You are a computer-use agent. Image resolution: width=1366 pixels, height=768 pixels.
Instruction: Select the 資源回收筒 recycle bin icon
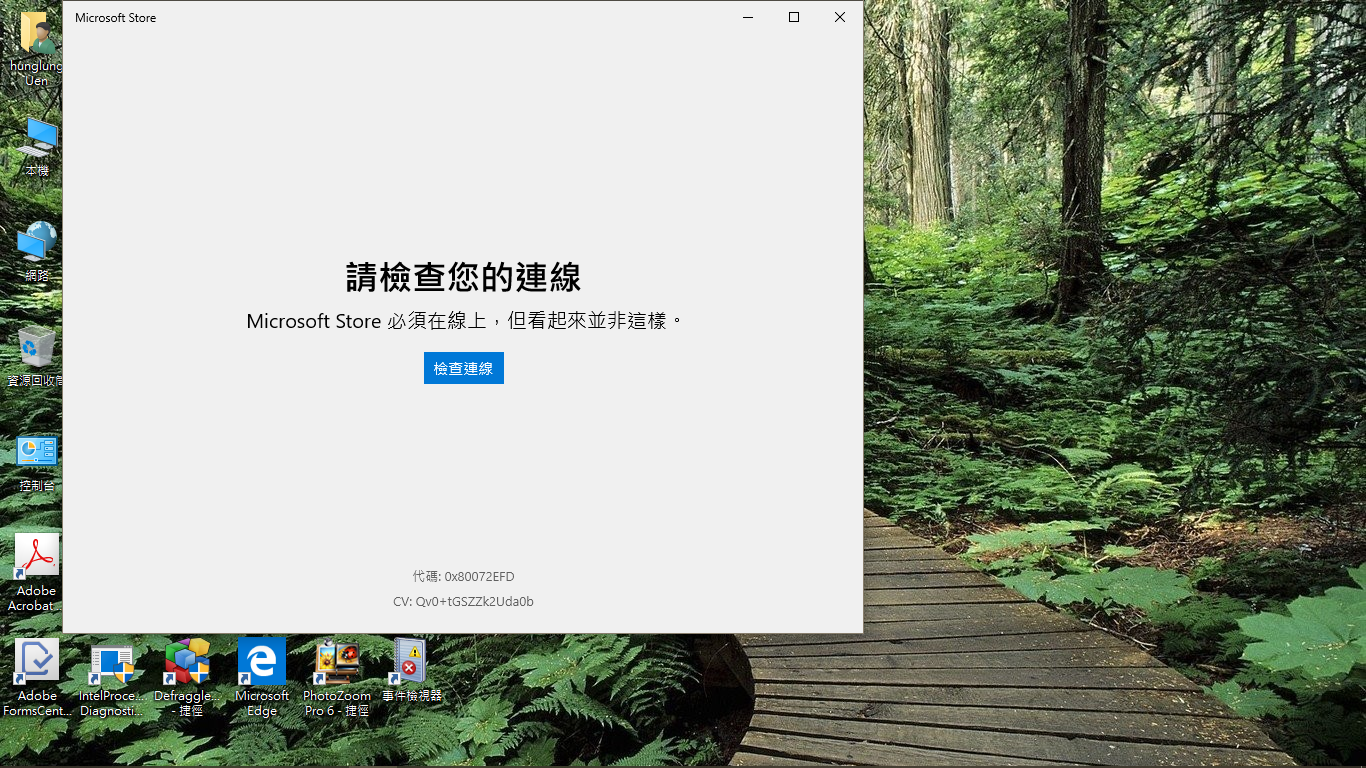coord(37,357)
